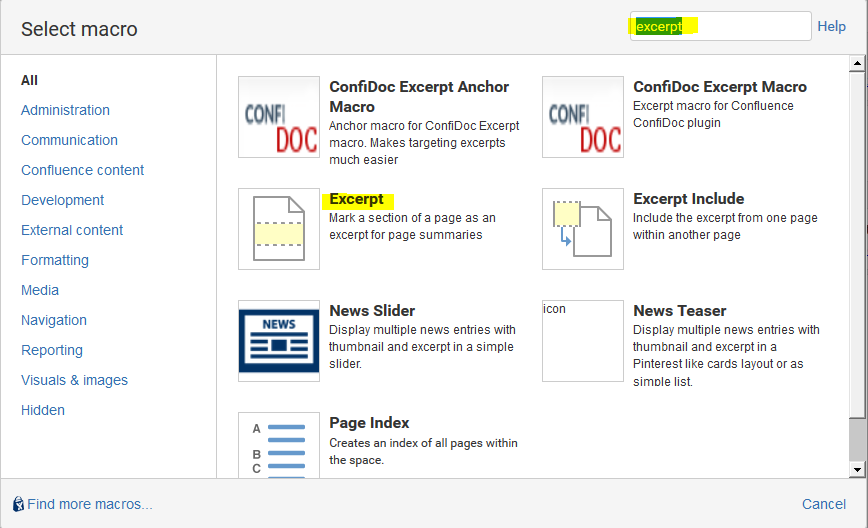Open the Confluence content category

tap(82, 170)
